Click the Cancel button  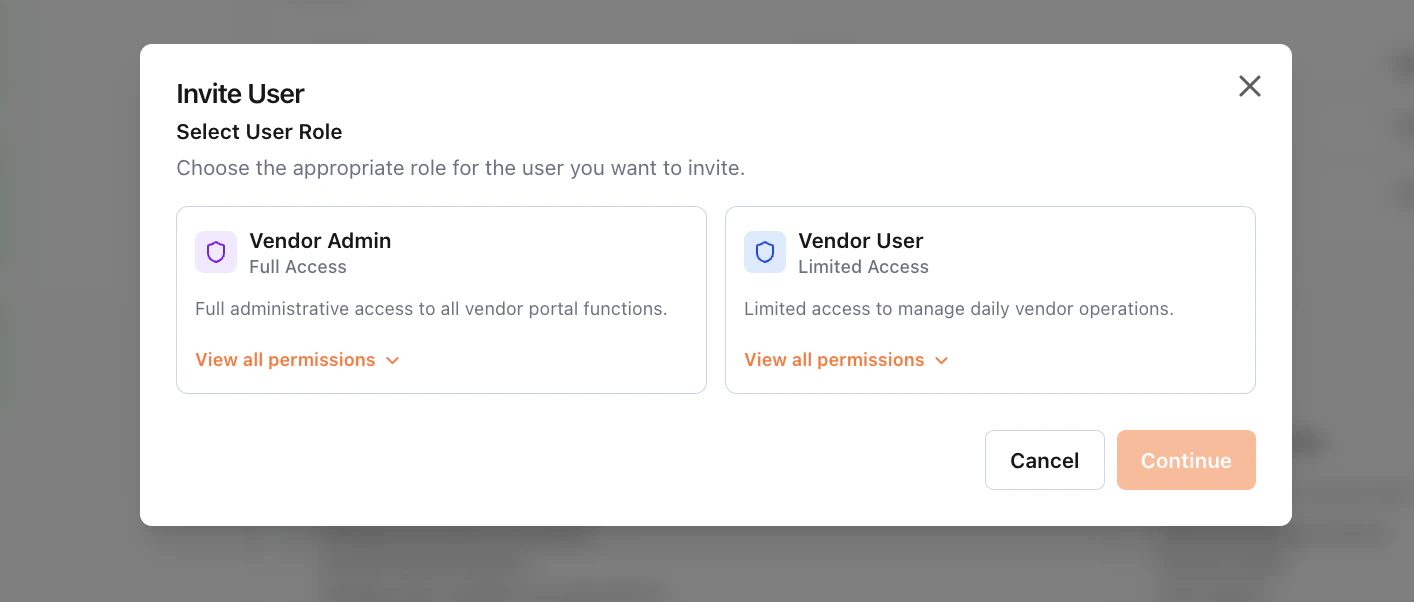1045,460
